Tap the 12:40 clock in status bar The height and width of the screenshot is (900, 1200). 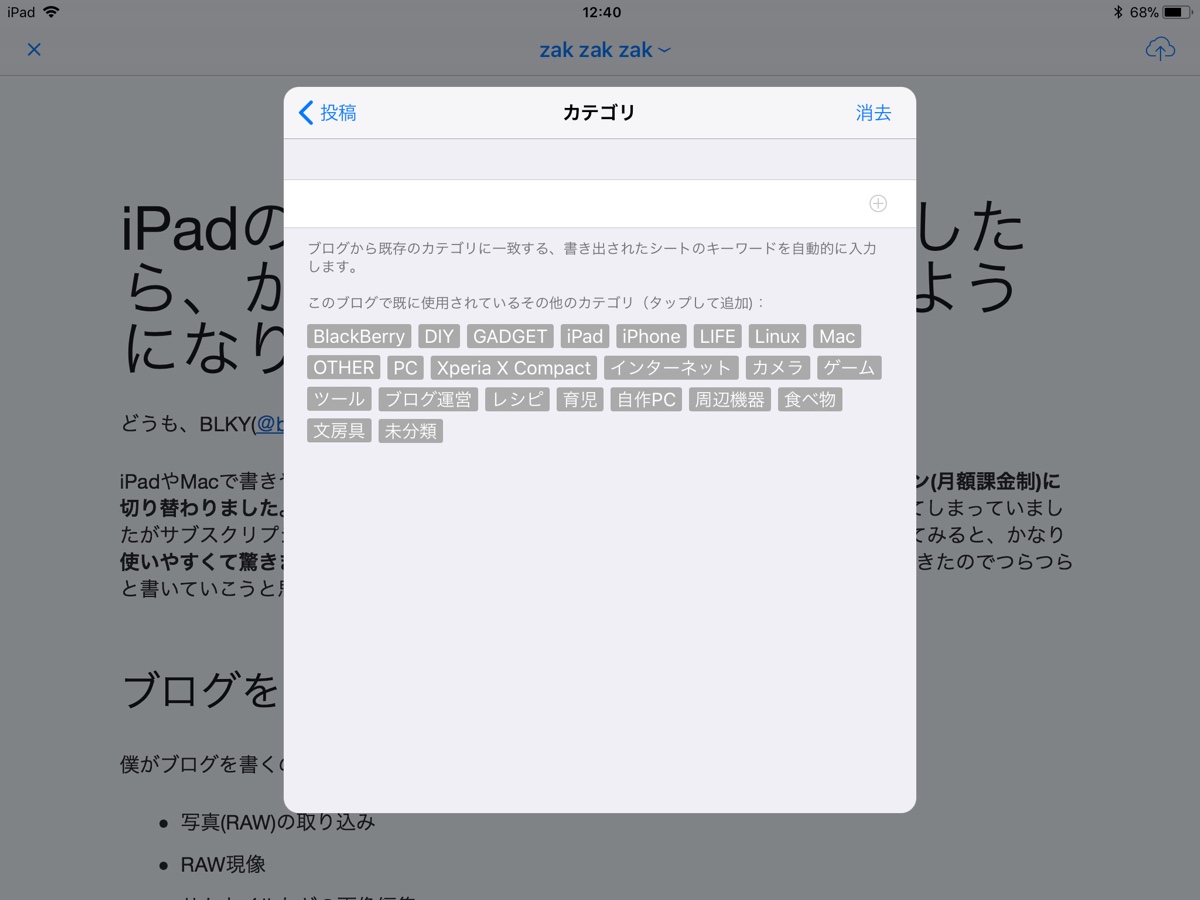601,12
